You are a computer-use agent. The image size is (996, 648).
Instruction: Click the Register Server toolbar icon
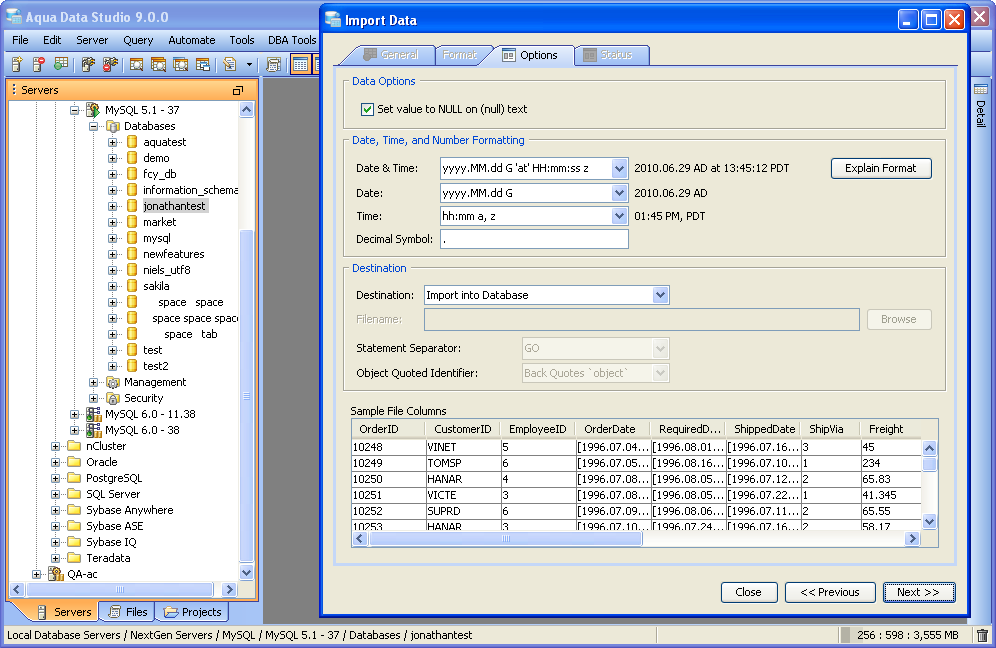click(17, 64)
